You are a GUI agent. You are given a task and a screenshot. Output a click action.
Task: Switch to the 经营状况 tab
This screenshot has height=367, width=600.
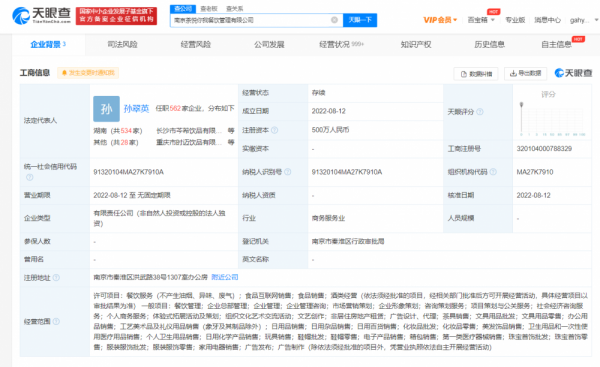(341, 44)
